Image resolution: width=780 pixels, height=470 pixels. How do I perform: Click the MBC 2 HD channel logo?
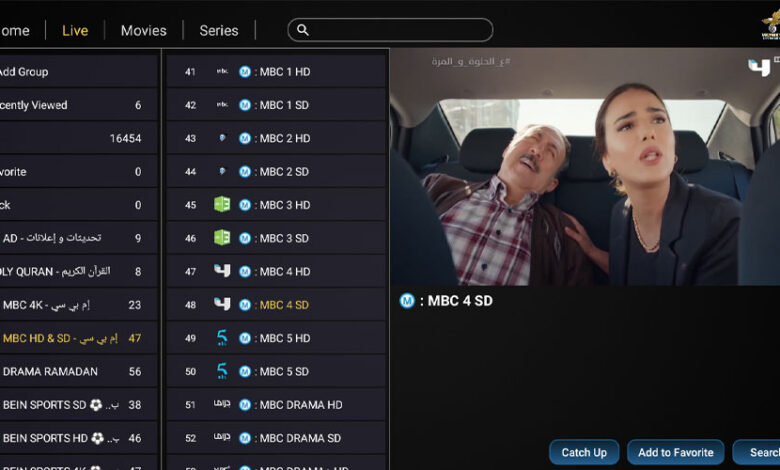click(222, 139)
